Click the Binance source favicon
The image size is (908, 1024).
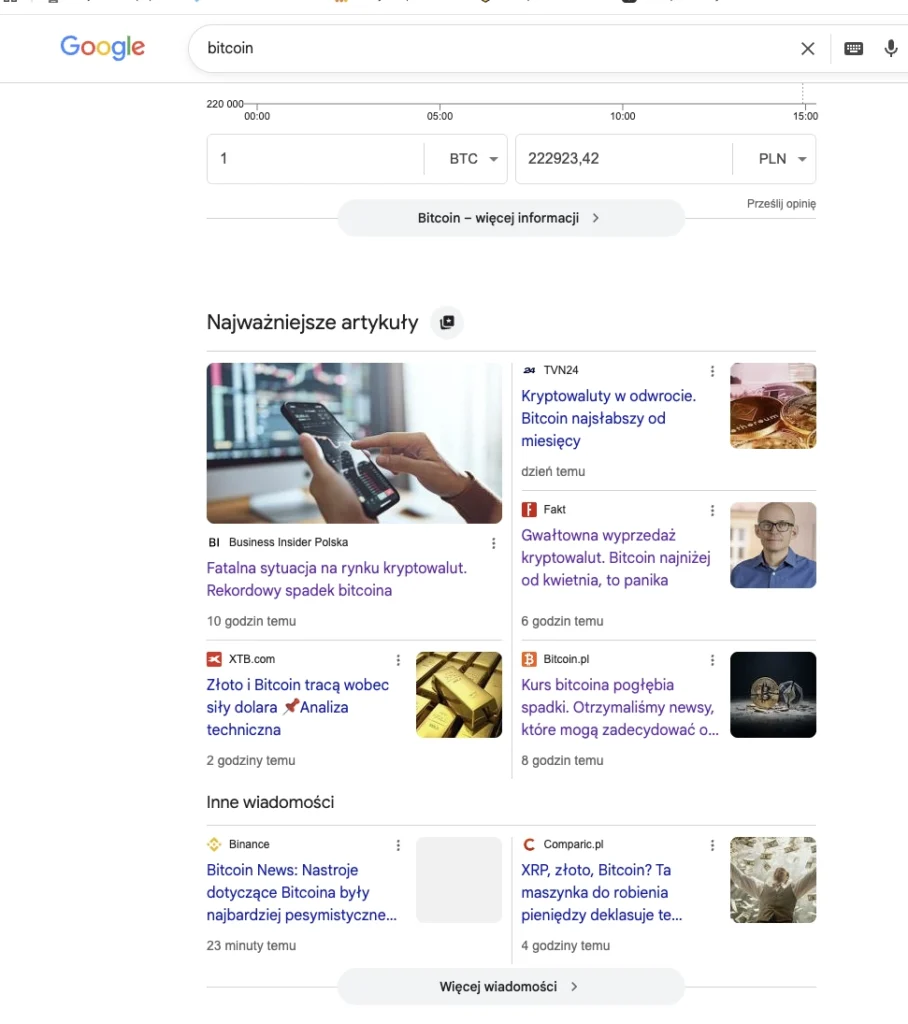214,845
